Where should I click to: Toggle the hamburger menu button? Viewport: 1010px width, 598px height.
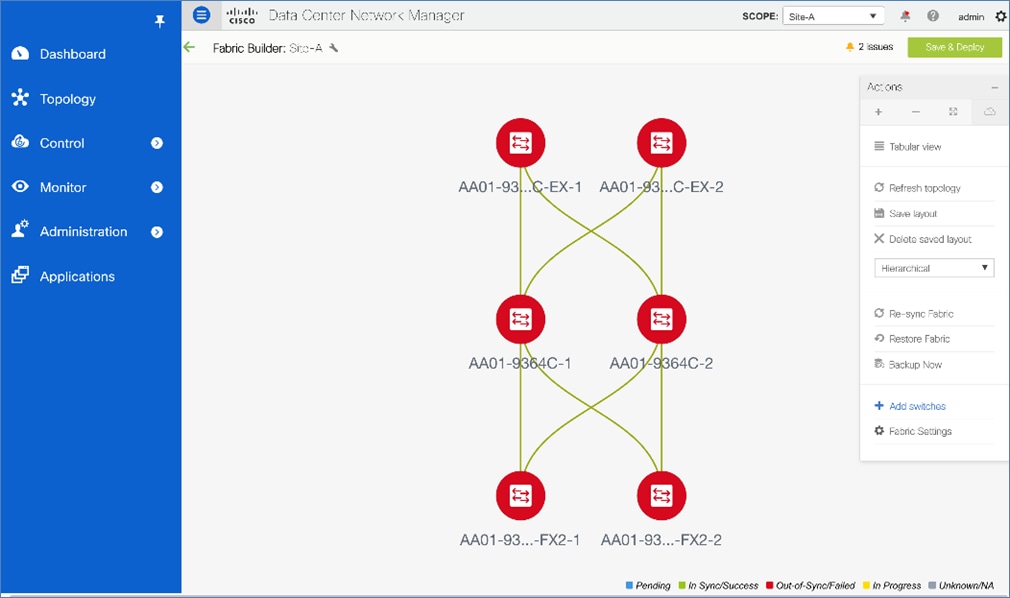click(x=201, y=15)
